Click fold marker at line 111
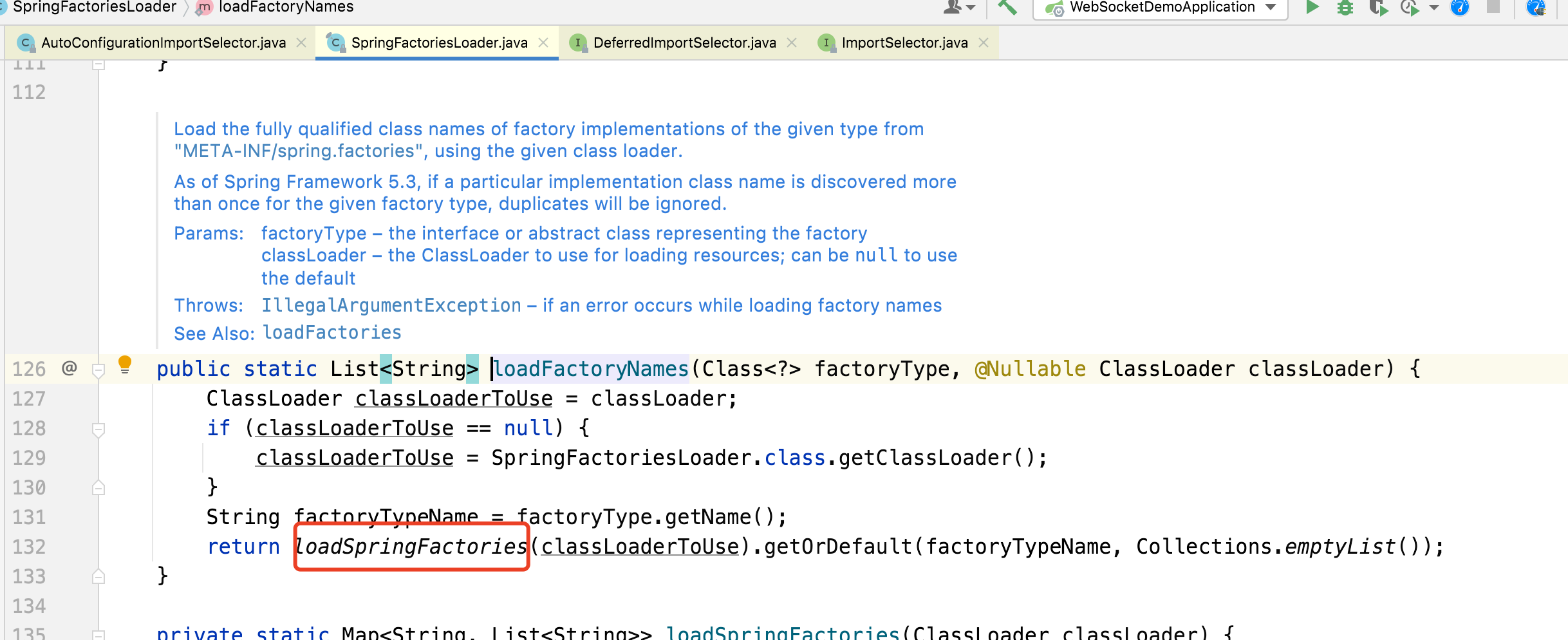 click(x=98, y=64)
